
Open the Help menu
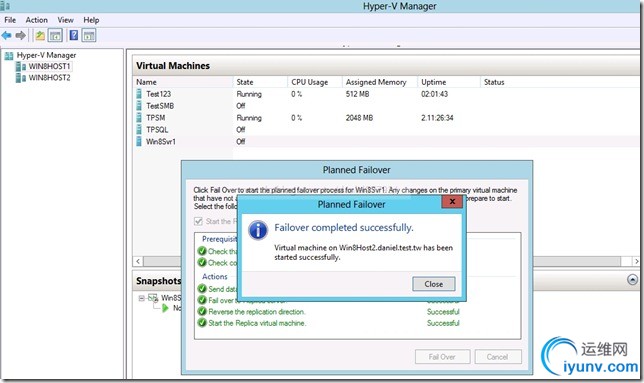tap(91, 20)
